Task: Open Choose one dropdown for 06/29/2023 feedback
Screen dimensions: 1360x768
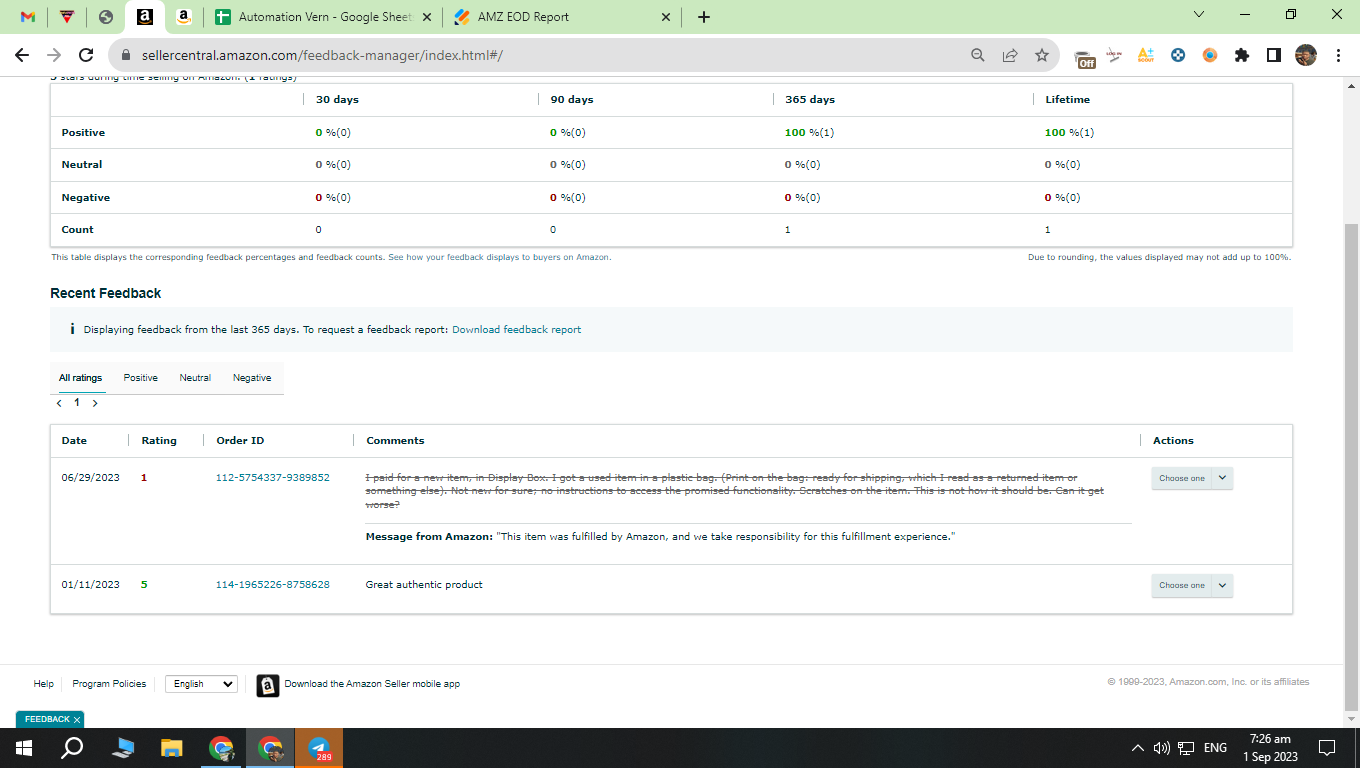Action: click(1192, 478)
